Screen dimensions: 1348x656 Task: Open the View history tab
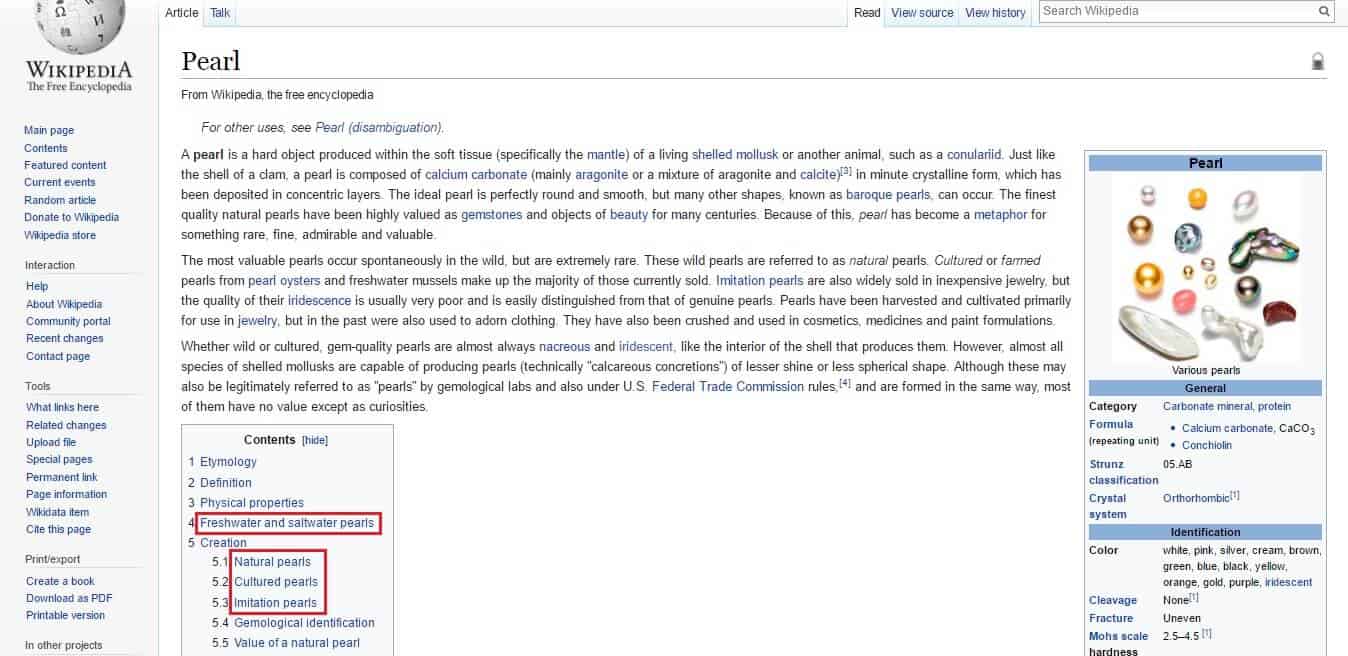994,13
